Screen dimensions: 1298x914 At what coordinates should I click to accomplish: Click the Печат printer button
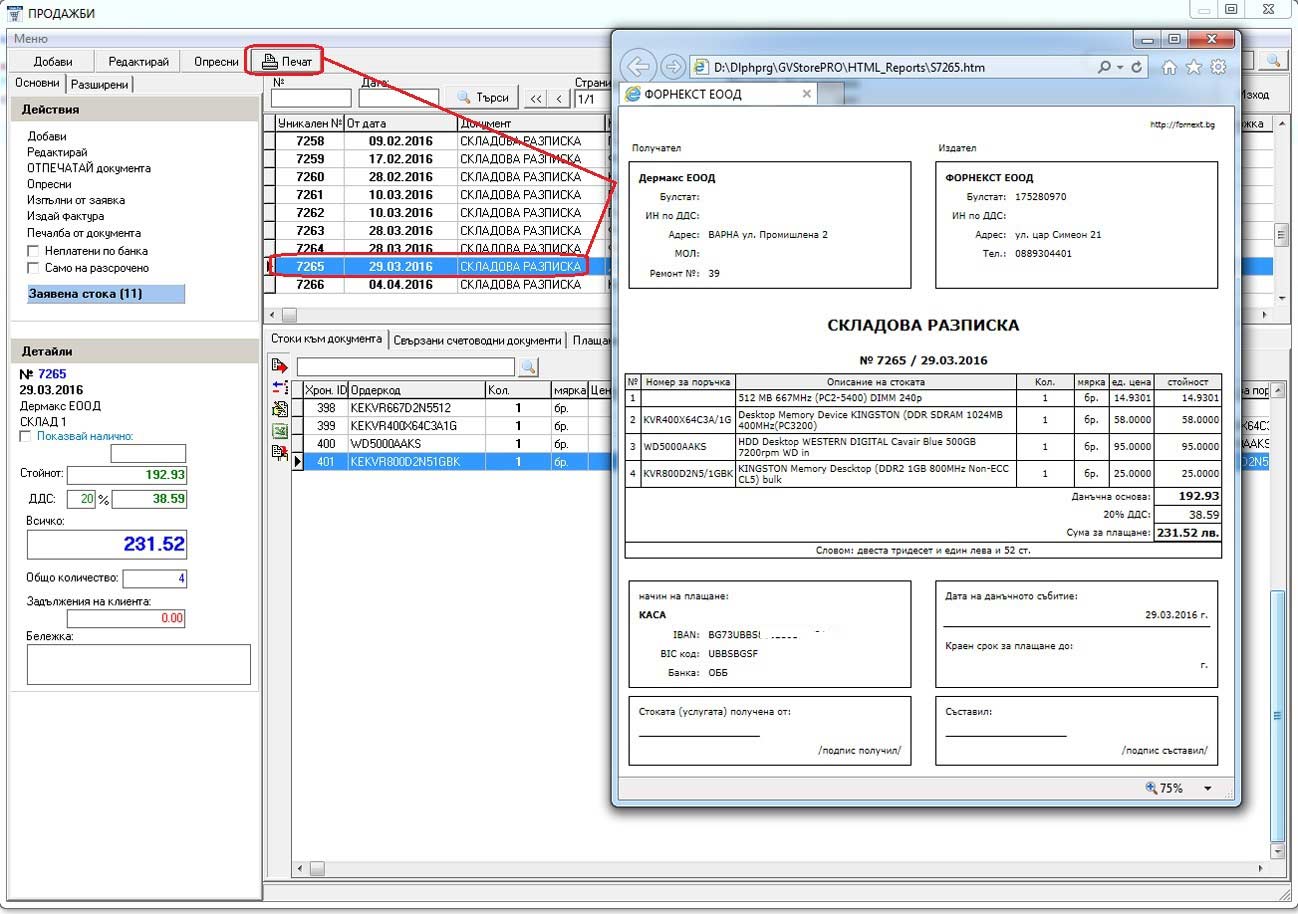[x=286, y=61]
